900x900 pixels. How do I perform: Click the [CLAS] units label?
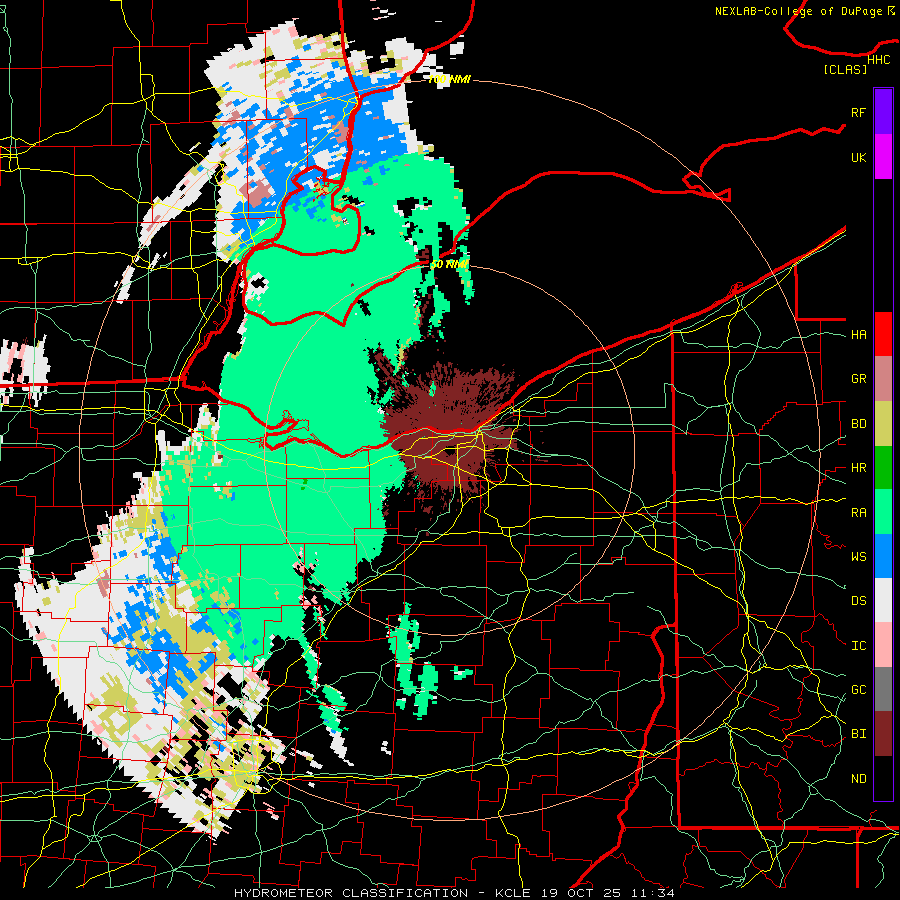coord(845,69)
